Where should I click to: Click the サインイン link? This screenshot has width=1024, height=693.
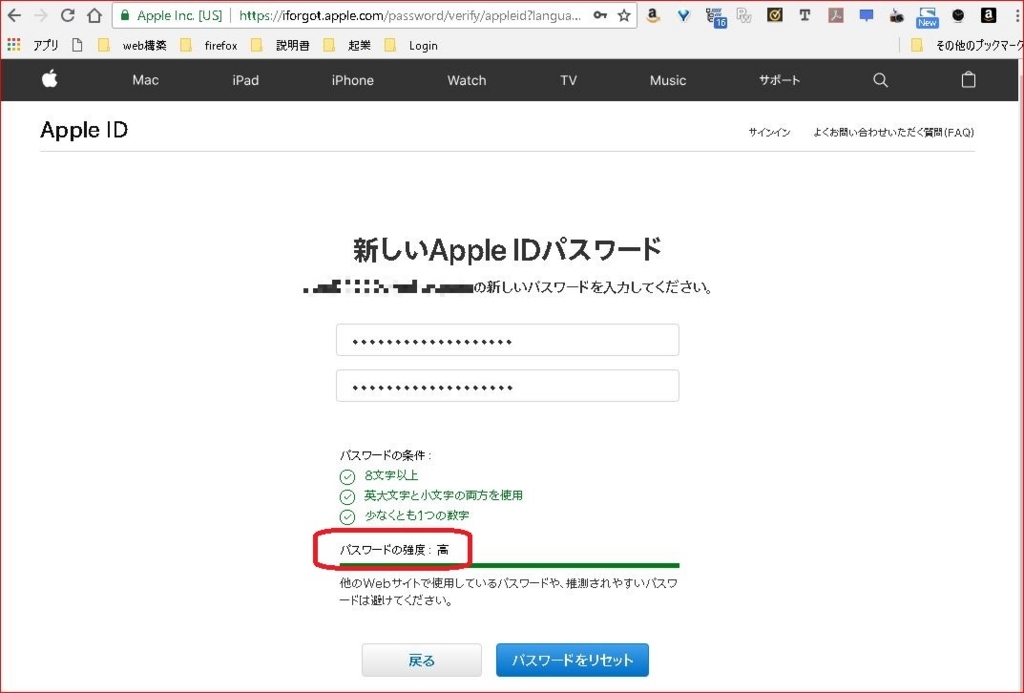tap(769, 132)
